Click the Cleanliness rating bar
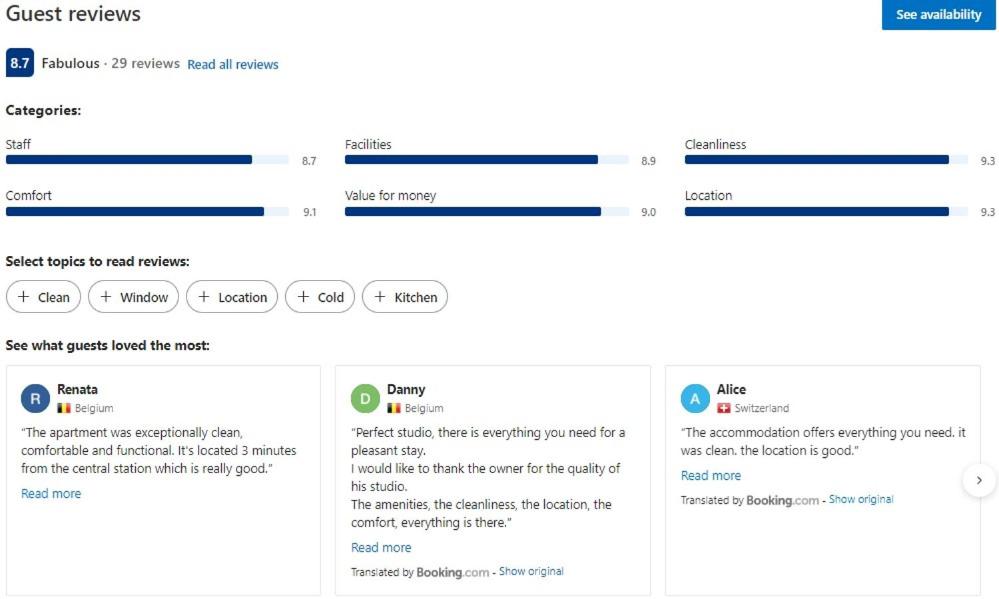This screenshot has height=599, width=999. (817, 159)
